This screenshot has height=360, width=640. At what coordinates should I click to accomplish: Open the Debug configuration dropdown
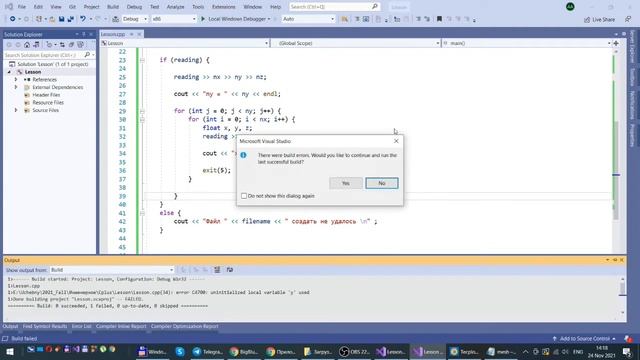[x=135, y=19]
